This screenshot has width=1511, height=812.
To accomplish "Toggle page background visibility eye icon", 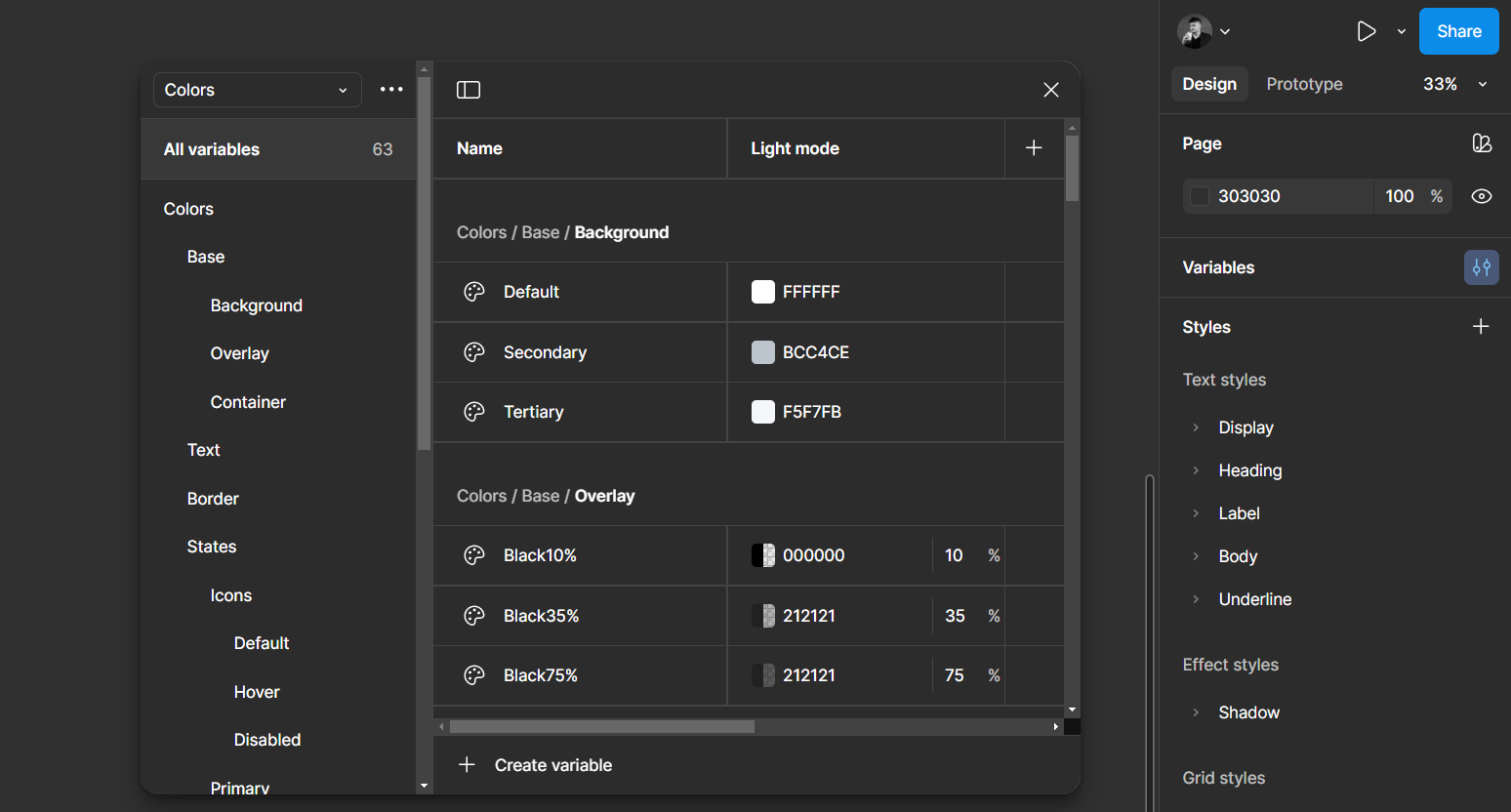I will coord(1481,196).
